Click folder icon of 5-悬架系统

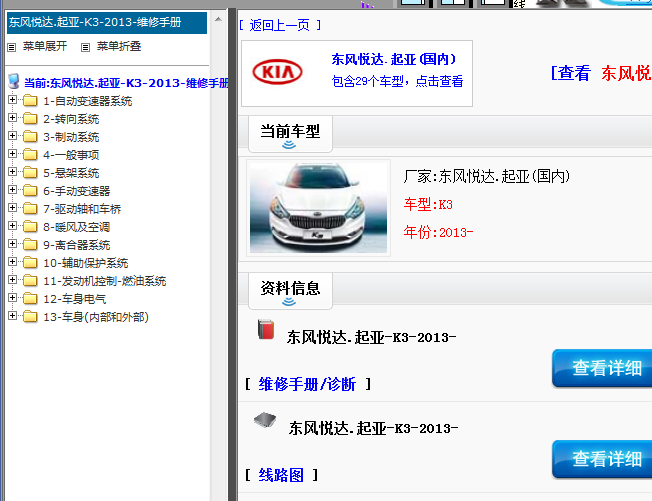(x=30, y=173)
